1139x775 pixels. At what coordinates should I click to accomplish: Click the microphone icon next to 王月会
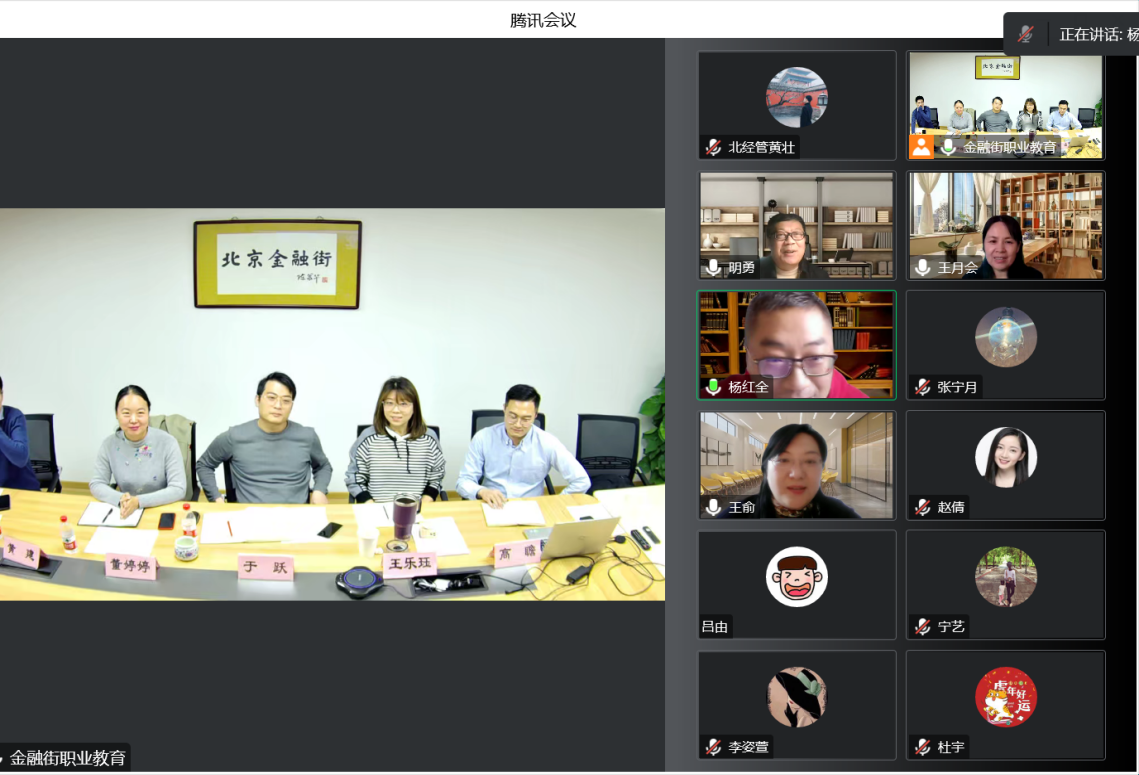[x=922, y=267]
